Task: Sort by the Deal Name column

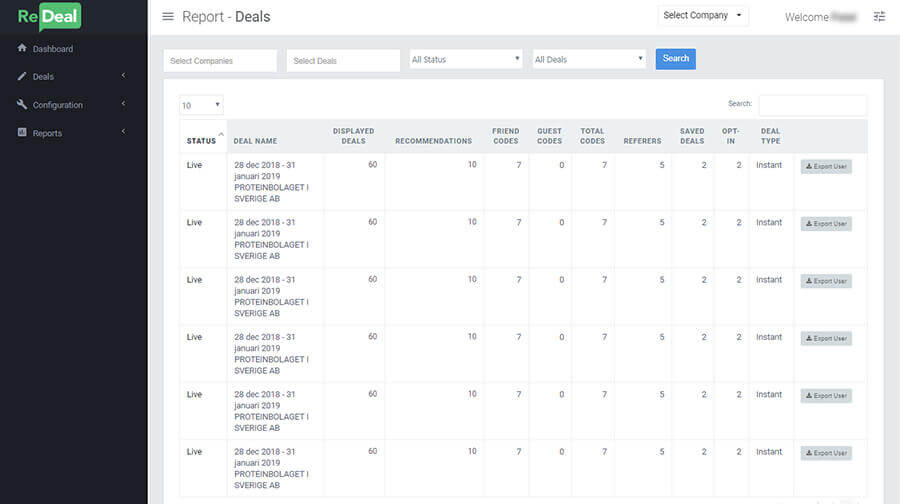Action: click(x=275, y=137)
